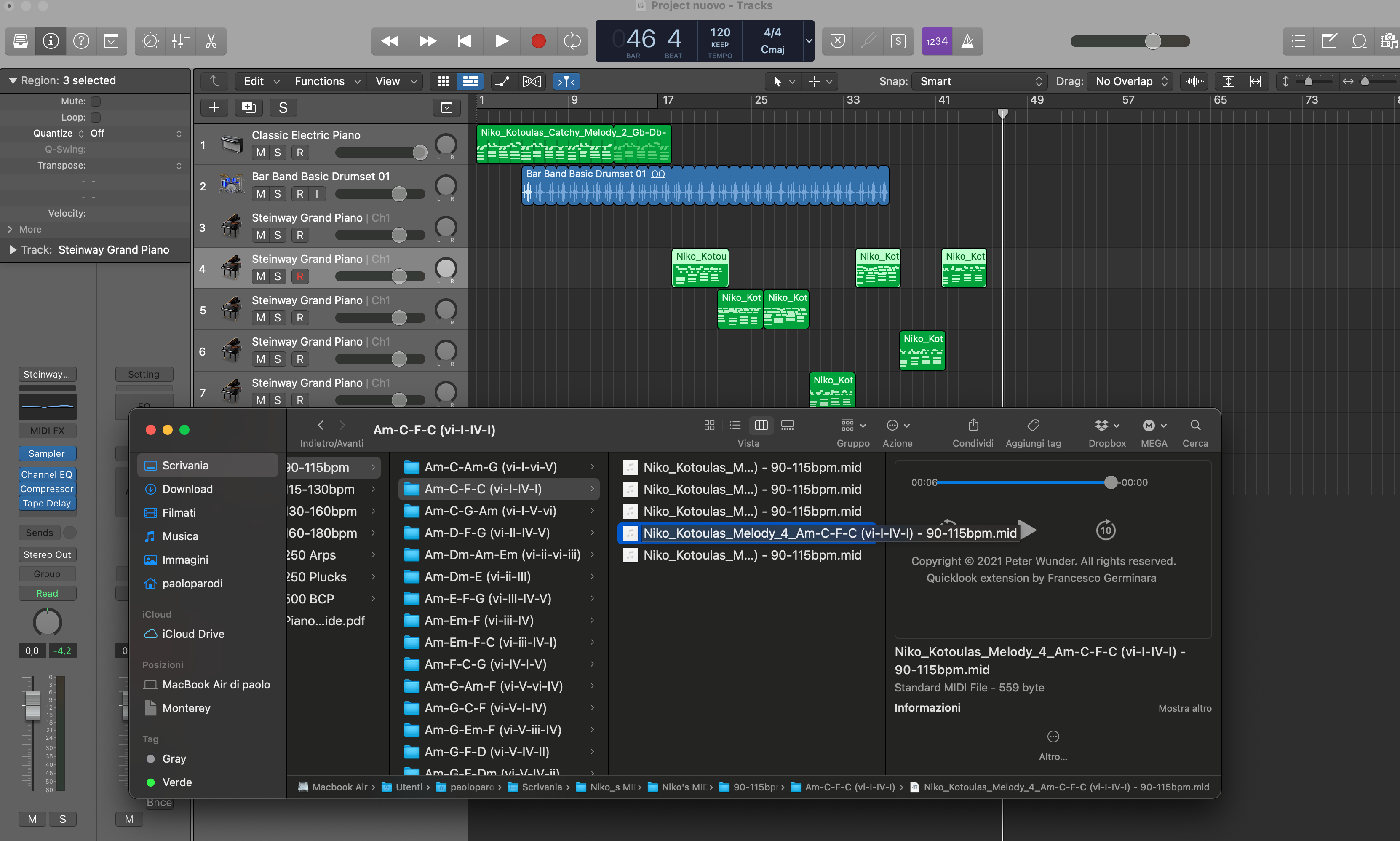Open the Loop Browser icon
1400x841 pixels.
pyautogui.click(x=1359, y=41)
